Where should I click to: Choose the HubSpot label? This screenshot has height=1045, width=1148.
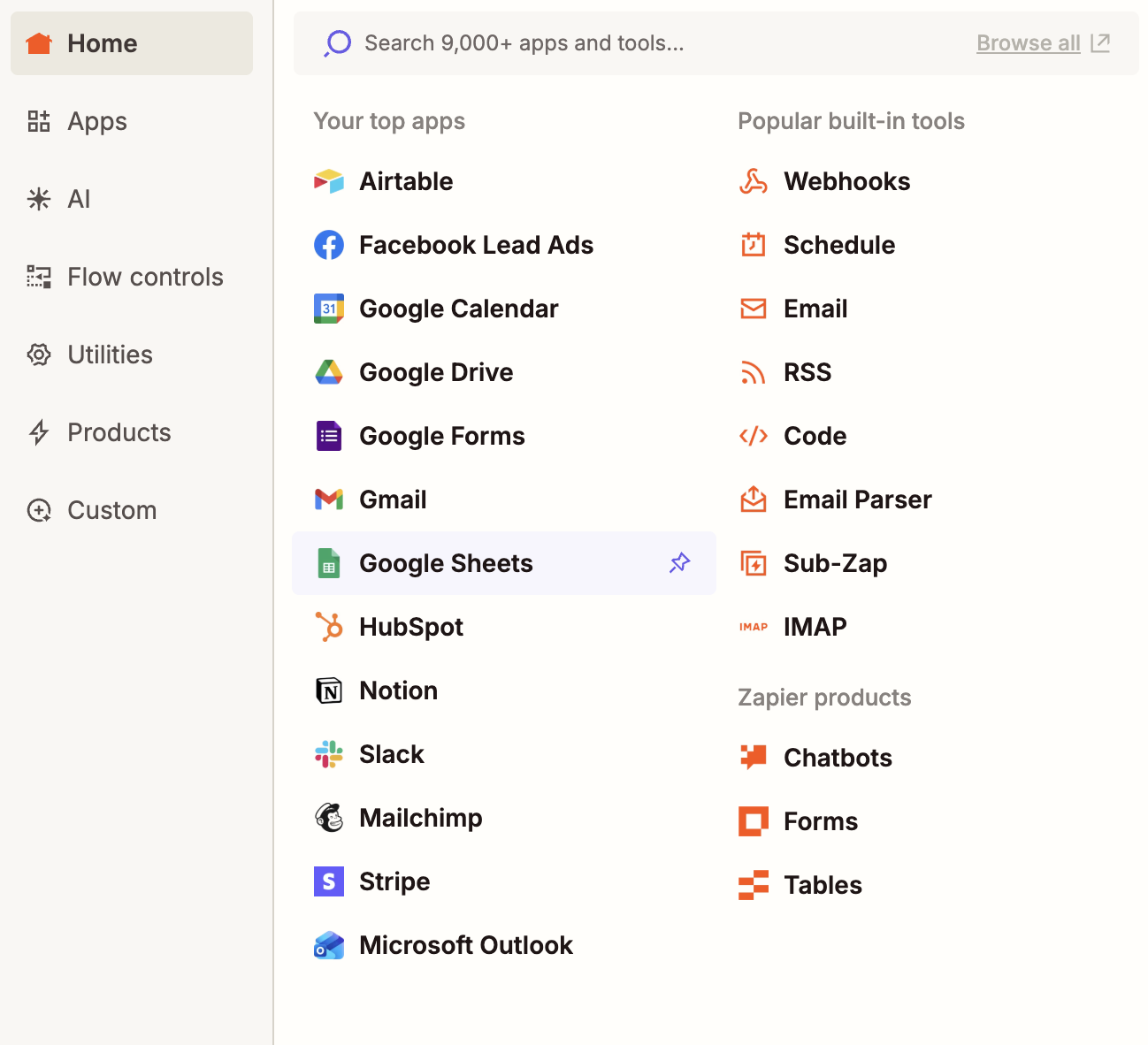click(411, 627)
